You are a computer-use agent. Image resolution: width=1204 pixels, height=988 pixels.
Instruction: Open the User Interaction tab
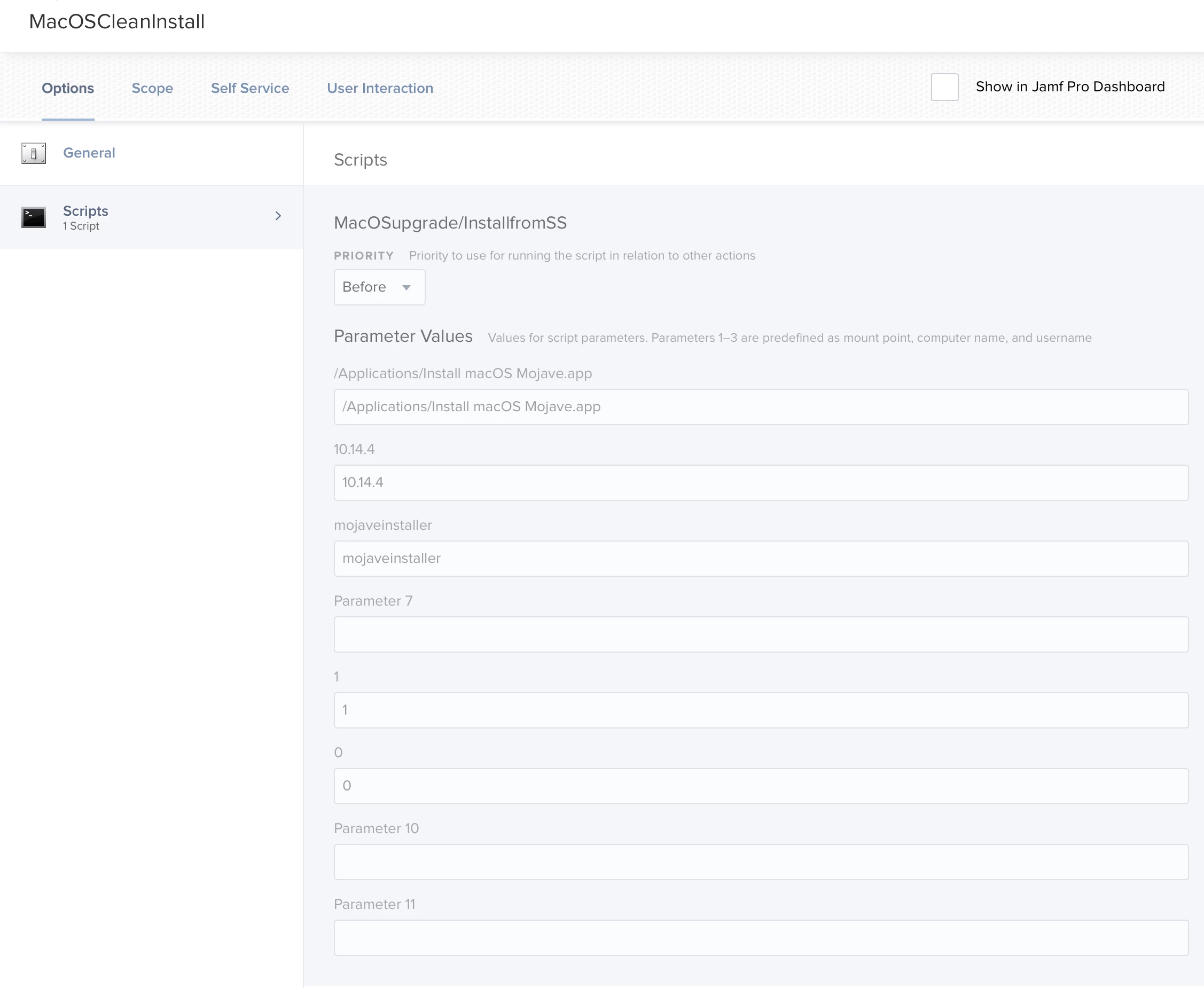point(380,88)
